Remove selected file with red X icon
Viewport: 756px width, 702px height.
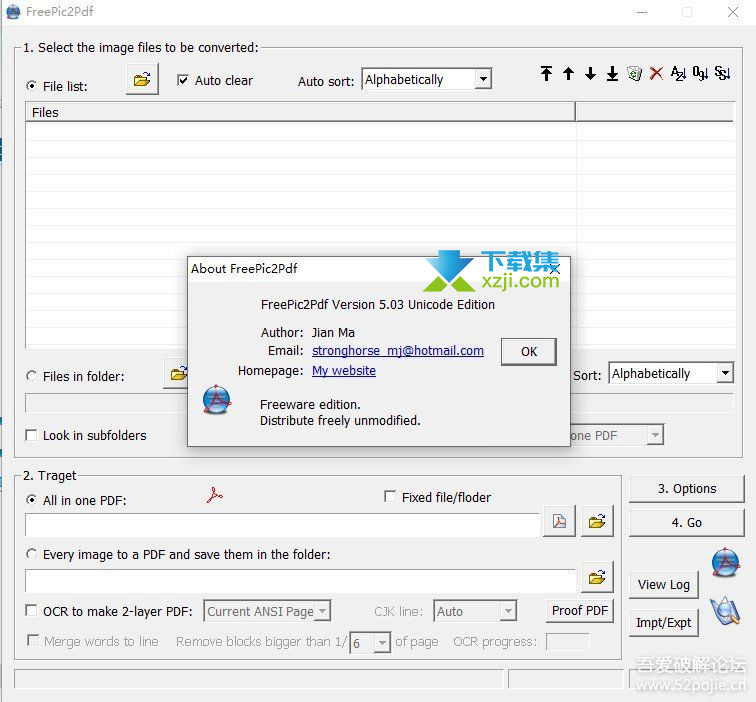656,73
